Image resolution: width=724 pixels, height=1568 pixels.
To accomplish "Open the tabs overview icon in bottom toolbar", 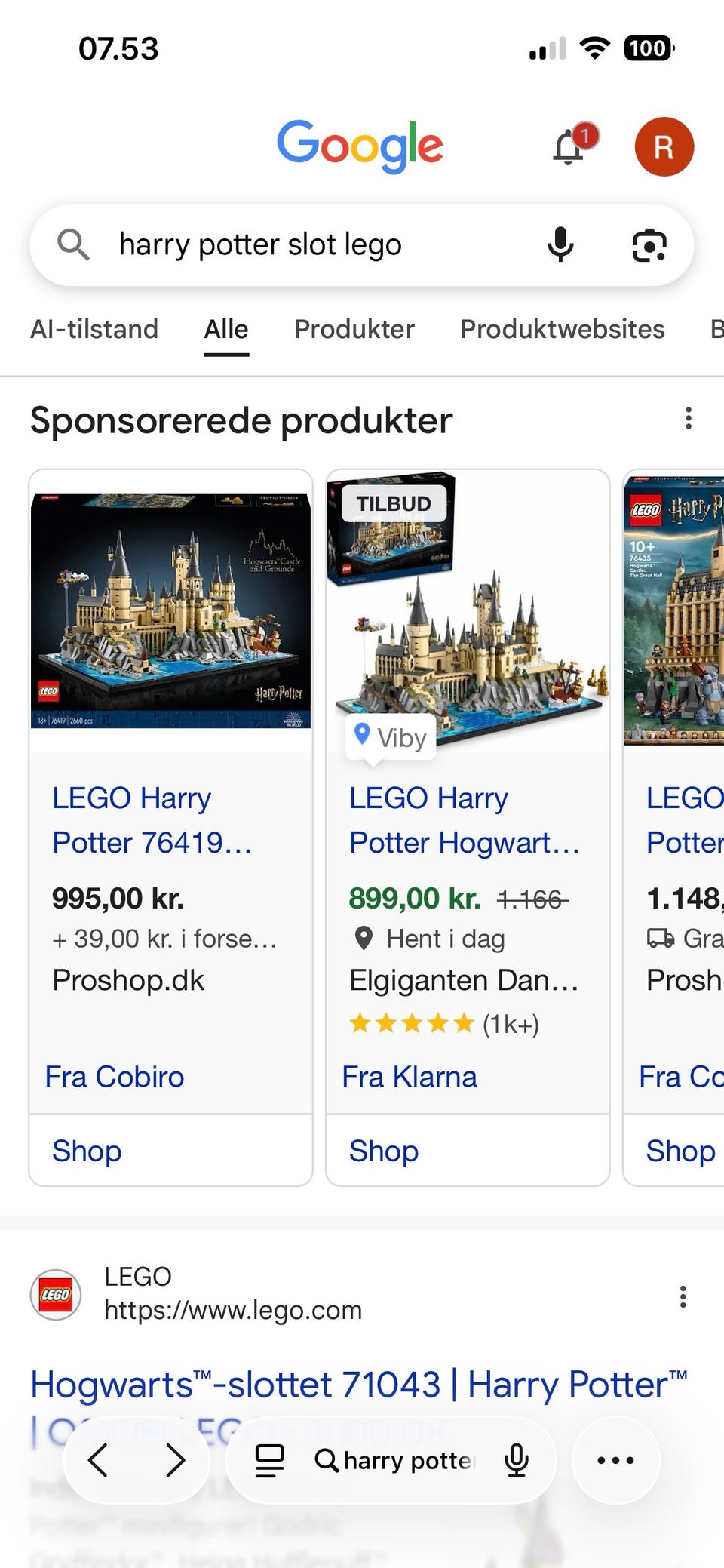I will tap(269, 1460).
